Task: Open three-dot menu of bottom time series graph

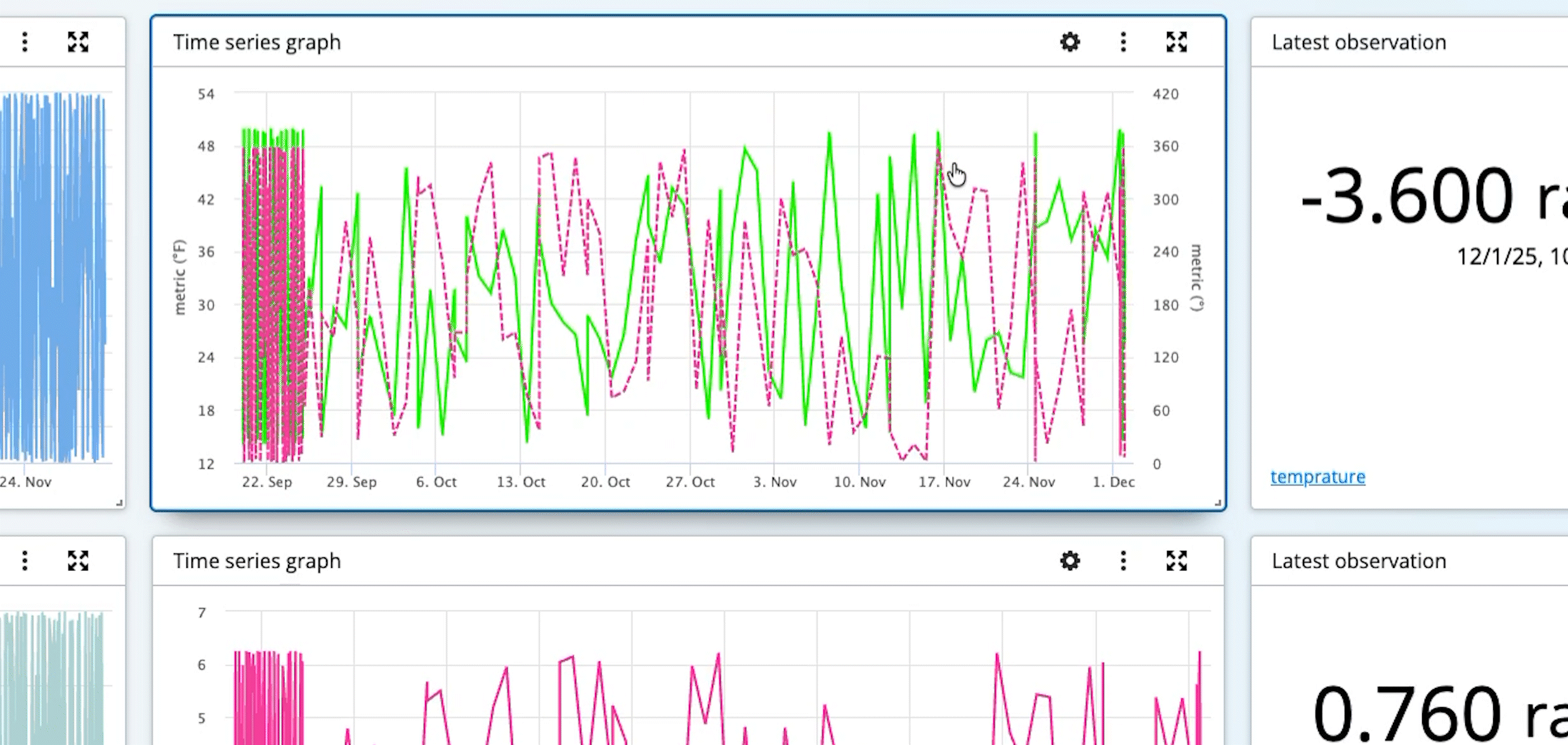Action: coord(1123,561)
